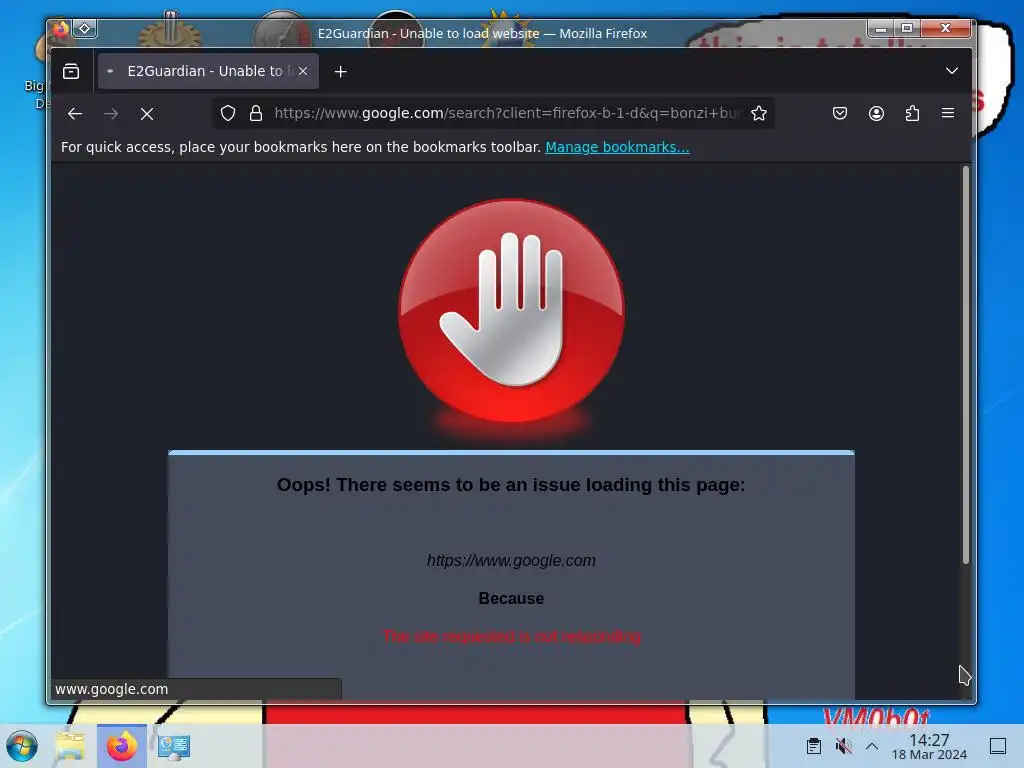View site info via padlock icon
The width and height of the screenshot is (1024, 768).
pos(256,113)
